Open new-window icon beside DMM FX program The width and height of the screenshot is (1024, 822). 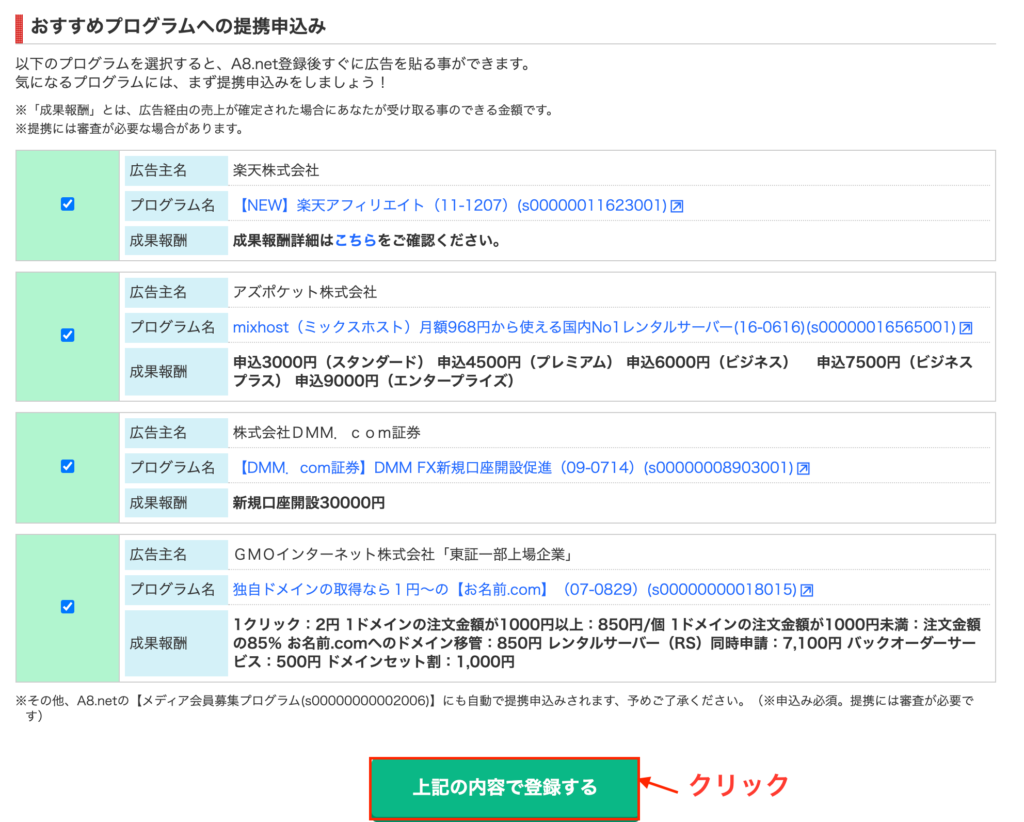click(803, 468)
